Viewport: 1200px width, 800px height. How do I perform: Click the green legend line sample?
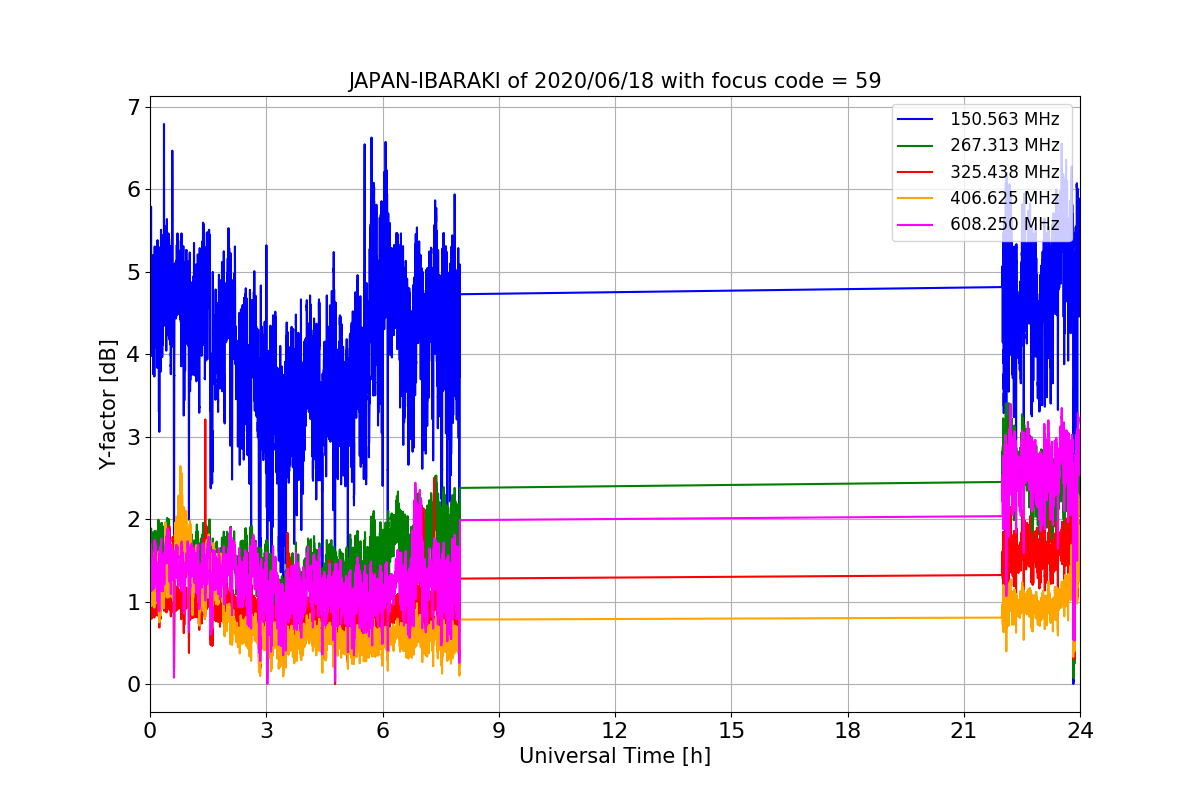916,145
